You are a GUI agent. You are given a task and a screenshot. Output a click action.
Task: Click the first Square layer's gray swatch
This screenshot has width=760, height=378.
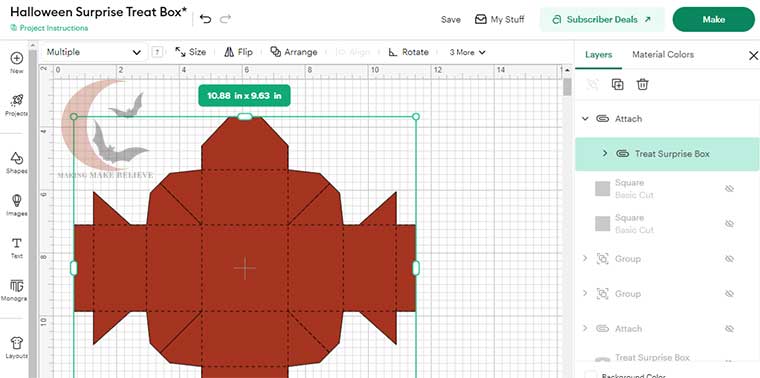pyautogui.click(x=602, y=189)
